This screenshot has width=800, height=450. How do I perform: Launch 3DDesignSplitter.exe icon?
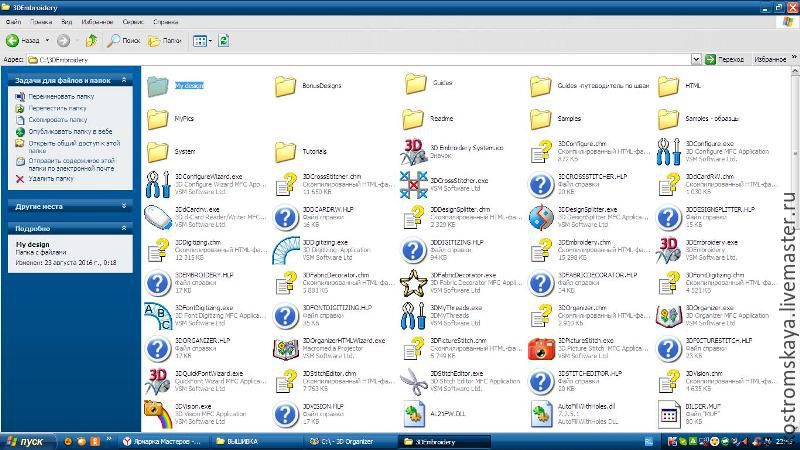coord(541,217)
